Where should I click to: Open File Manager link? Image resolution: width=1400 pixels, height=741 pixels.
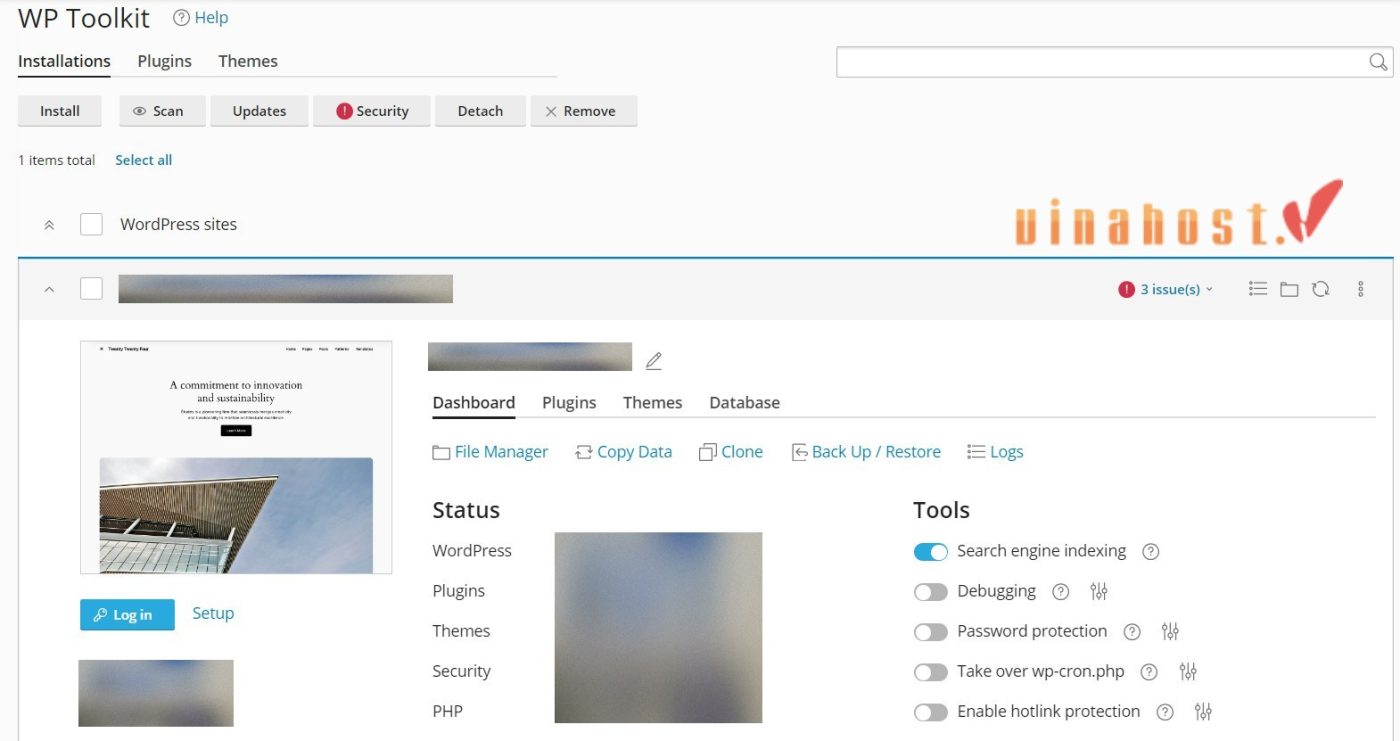tap(490, 452)
